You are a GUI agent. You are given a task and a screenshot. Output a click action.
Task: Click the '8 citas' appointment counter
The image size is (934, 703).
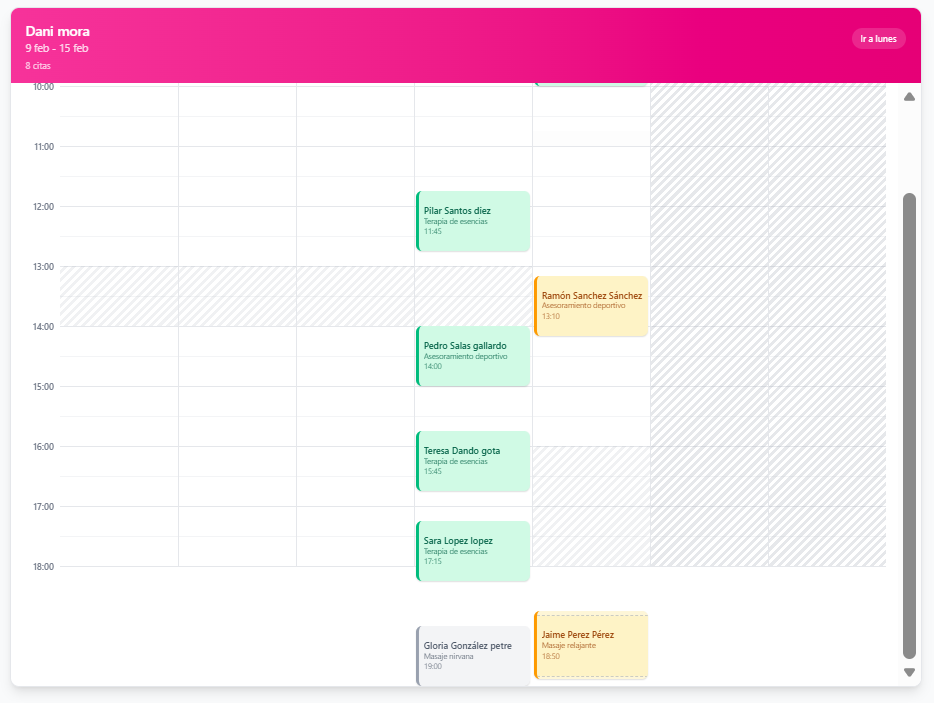pos(40,64)
